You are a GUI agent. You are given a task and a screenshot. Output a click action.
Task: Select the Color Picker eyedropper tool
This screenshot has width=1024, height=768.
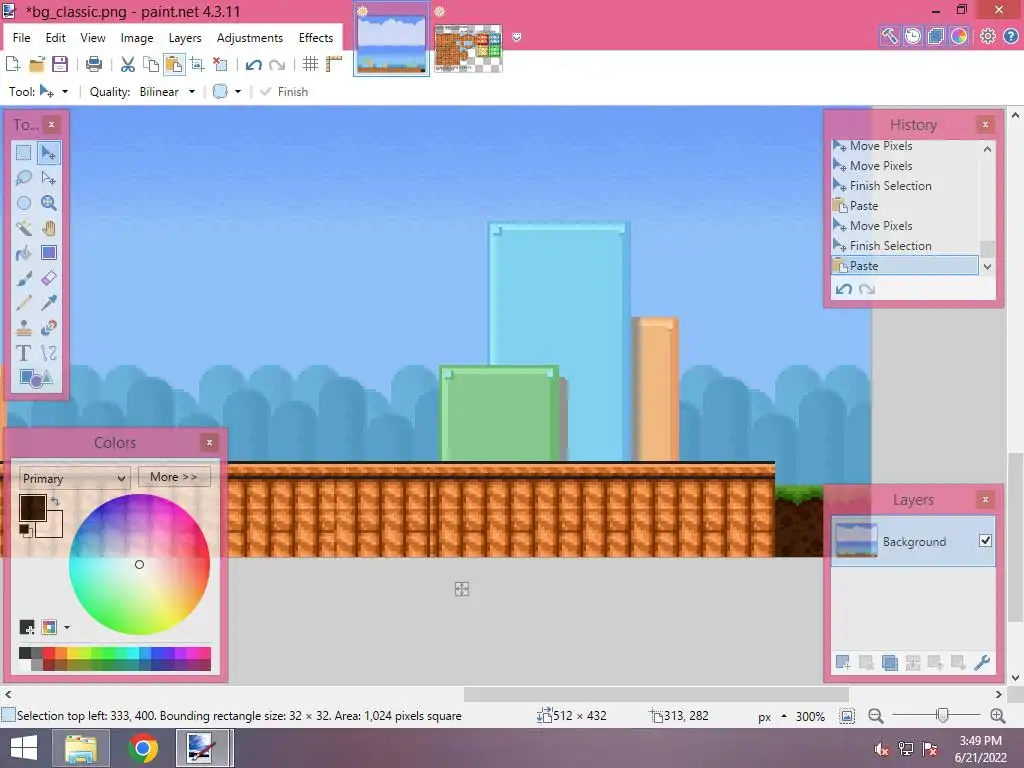[48, 303]
